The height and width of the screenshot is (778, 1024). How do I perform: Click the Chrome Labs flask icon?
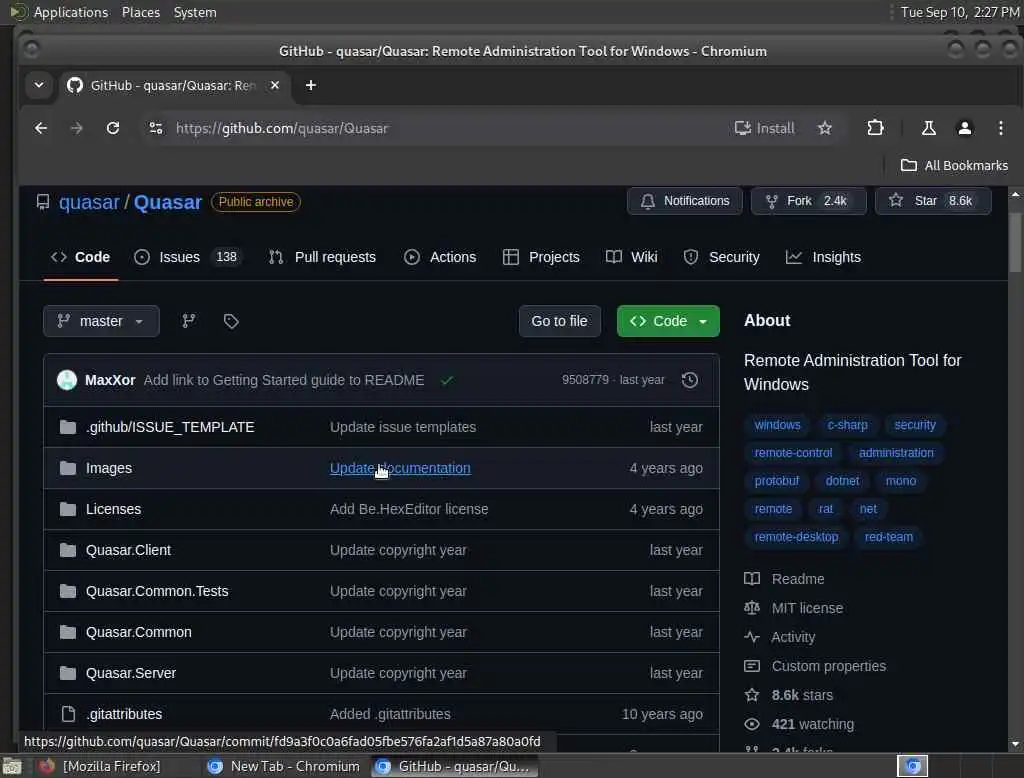[928, 128]
